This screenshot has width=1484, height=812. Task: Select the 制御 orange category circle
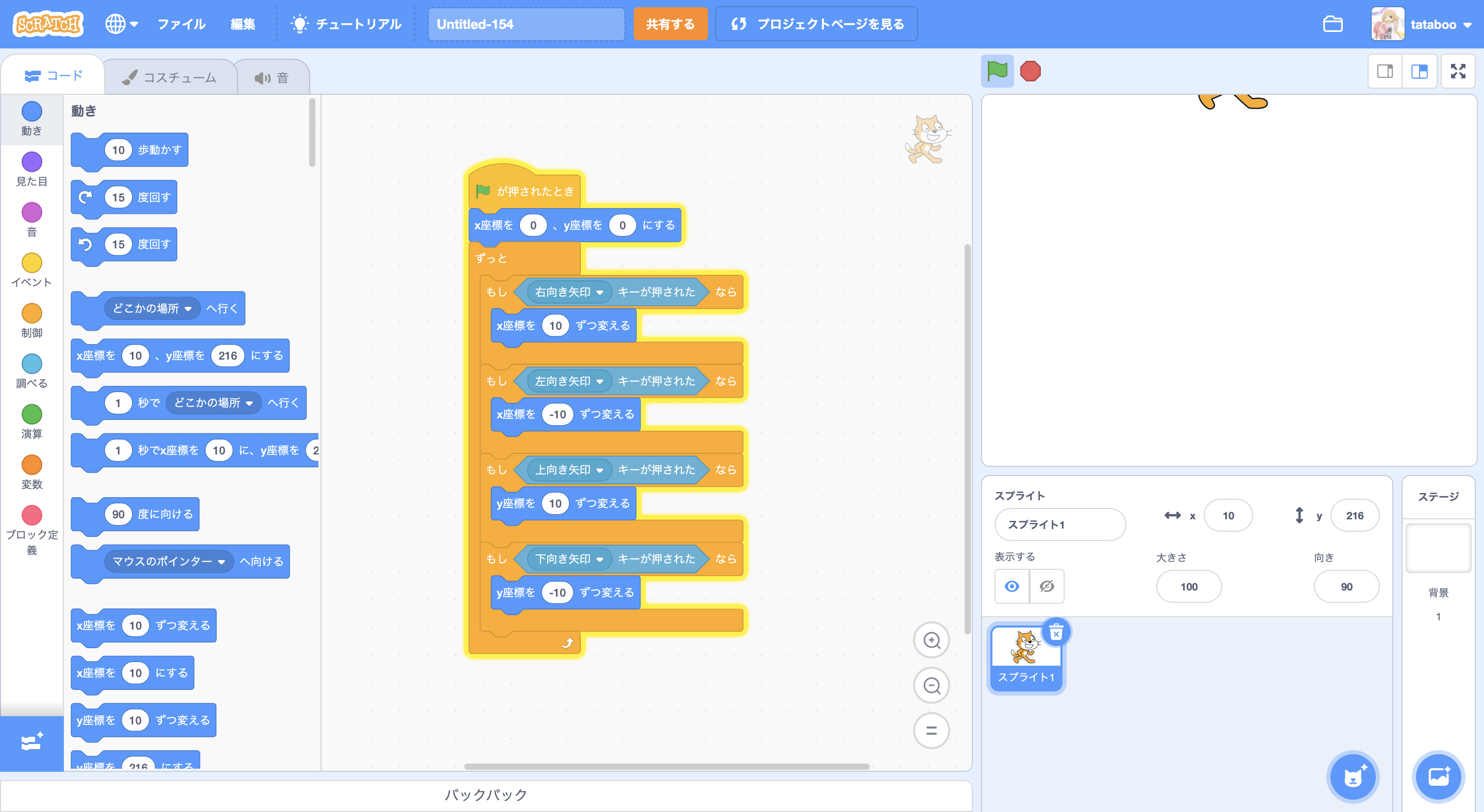[x=31, y=314]
